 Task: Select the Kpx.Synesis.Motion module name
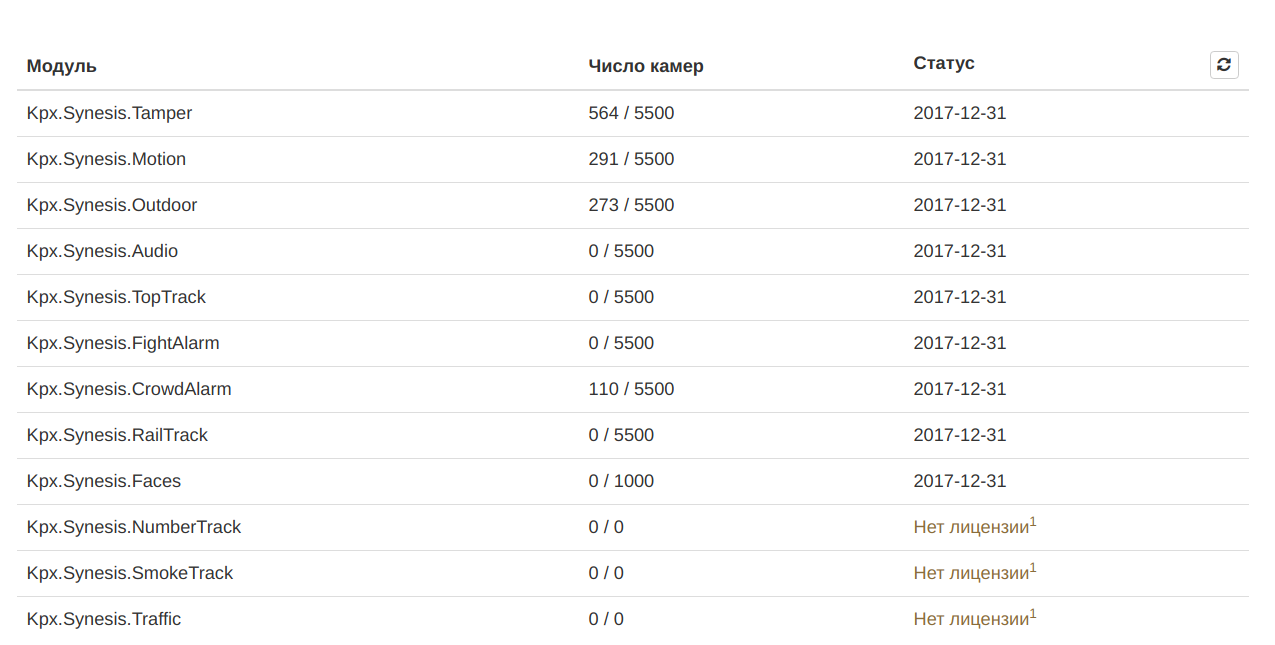tap(106, 159)
